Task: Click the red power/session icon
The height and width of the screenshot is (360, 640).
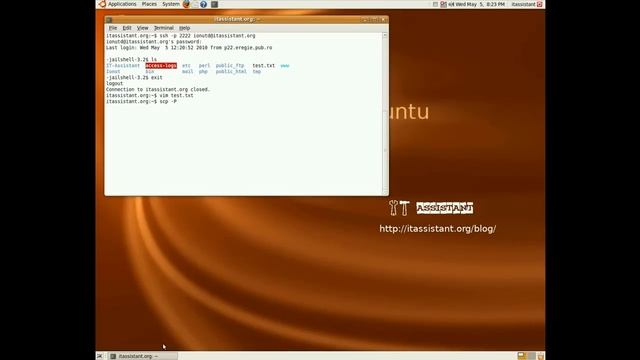Action: point(540,4)
